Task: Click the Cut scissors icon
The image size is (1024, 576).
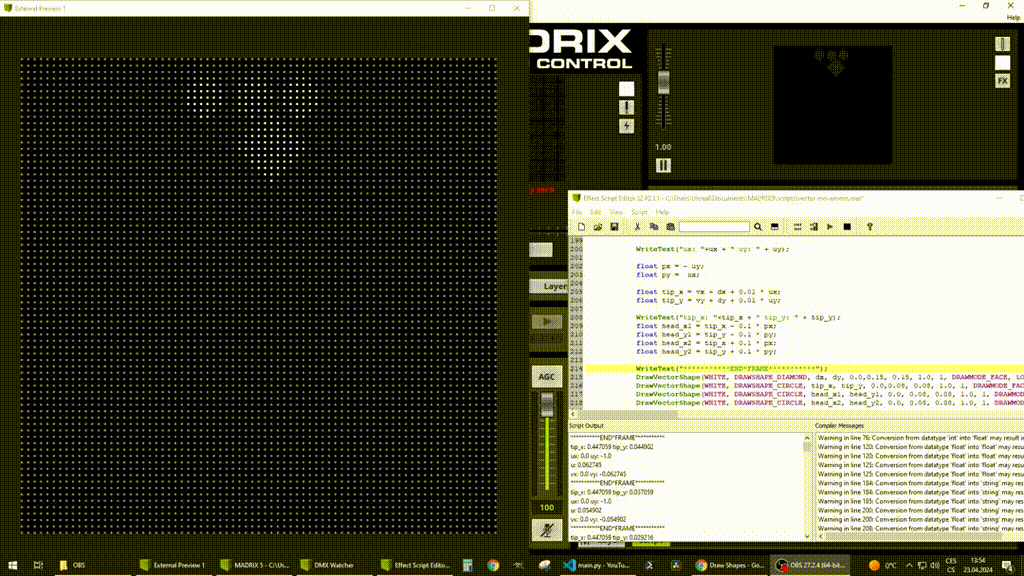Action: tap(638, 227)
